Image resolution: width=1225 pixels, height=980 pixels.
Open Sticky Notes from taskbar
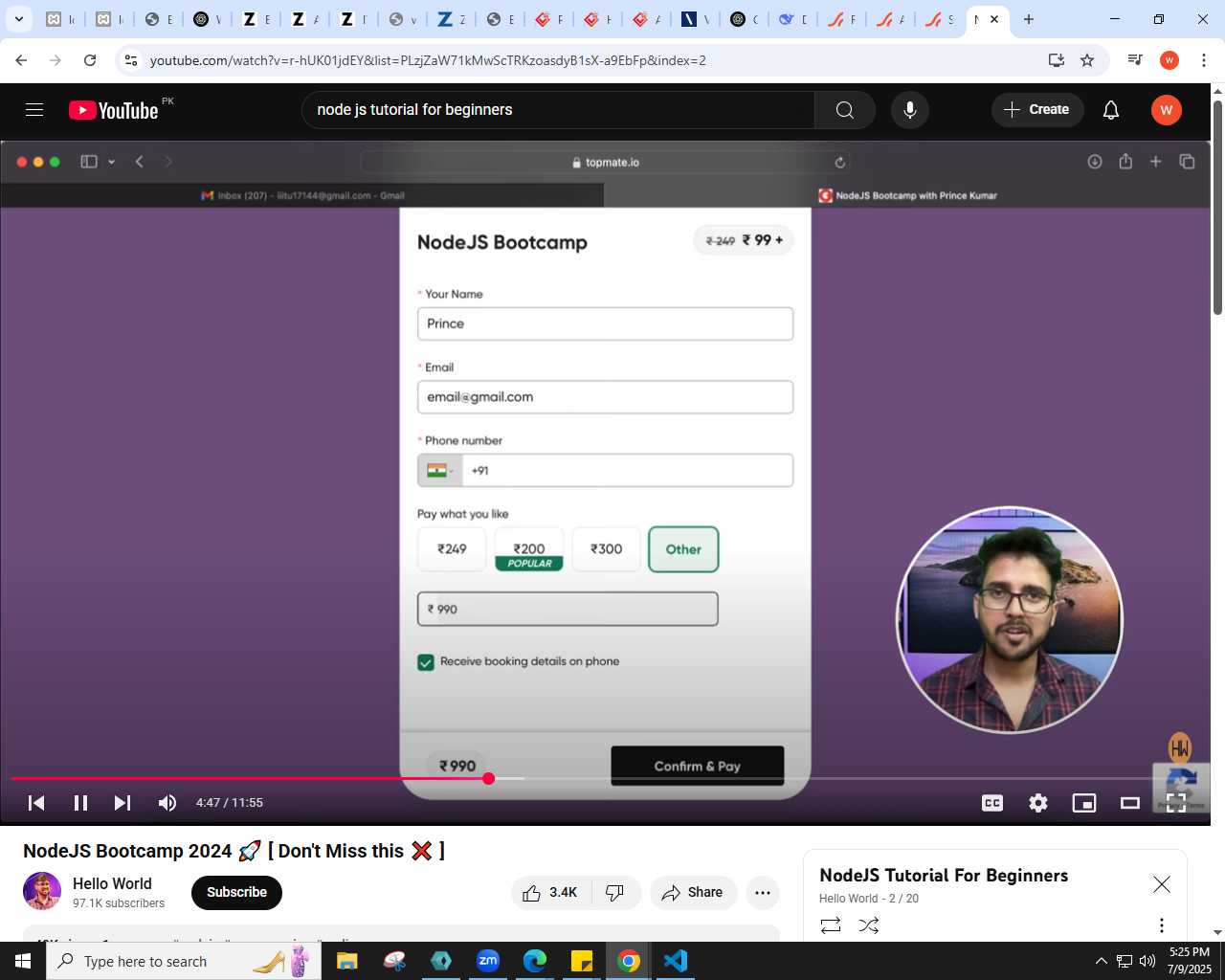pyautogui.click(x=582, y=961)
